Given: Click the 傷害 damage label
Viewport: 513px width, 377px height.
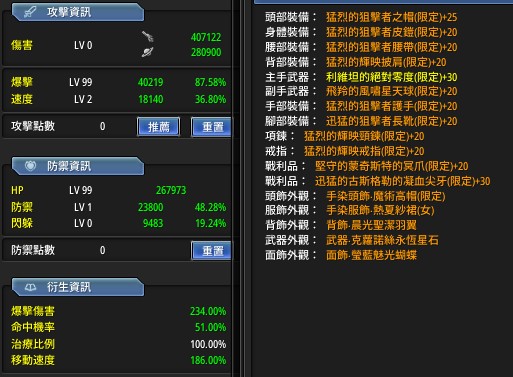Looking at the screenshot, I should click(22, 45).
